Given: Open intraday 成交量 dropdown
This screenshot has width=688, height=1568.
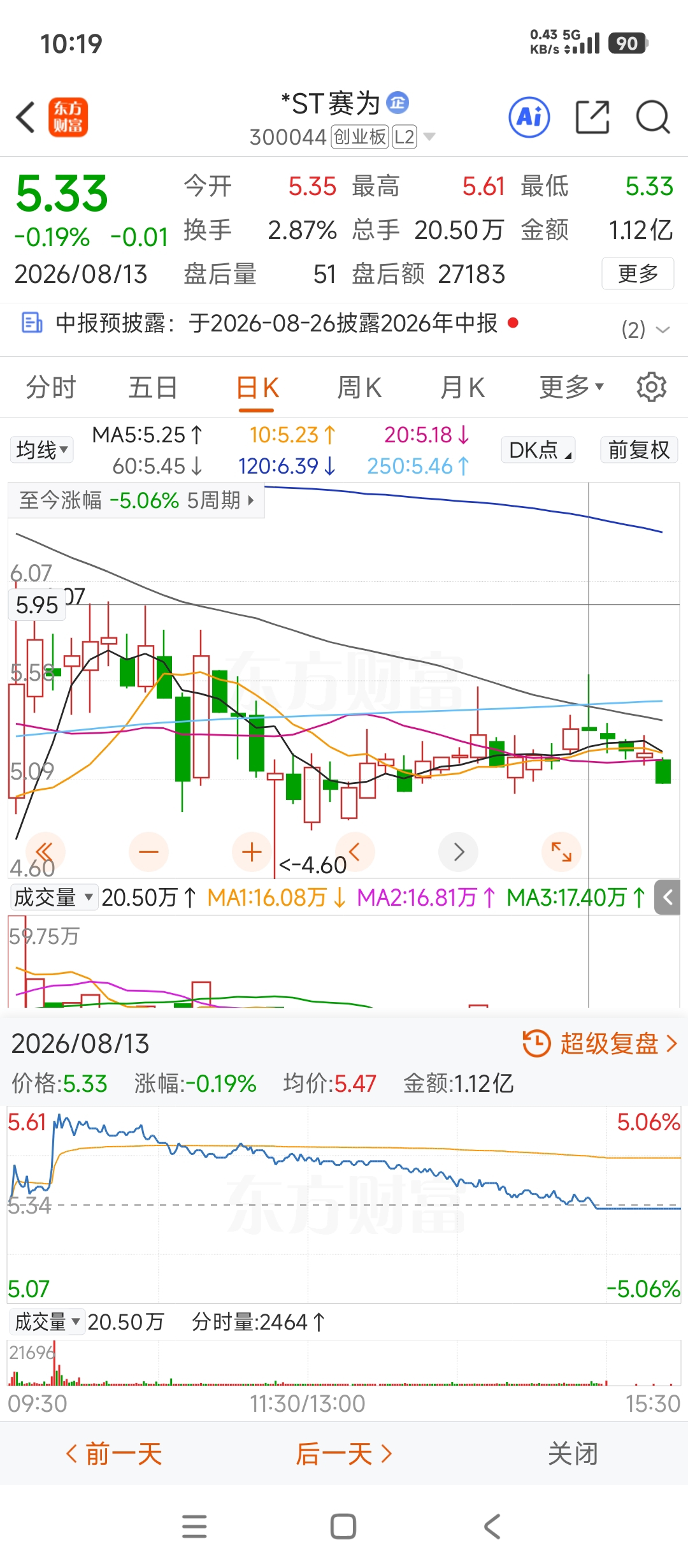Looking at the screenshot, I should click(47, 1322).
